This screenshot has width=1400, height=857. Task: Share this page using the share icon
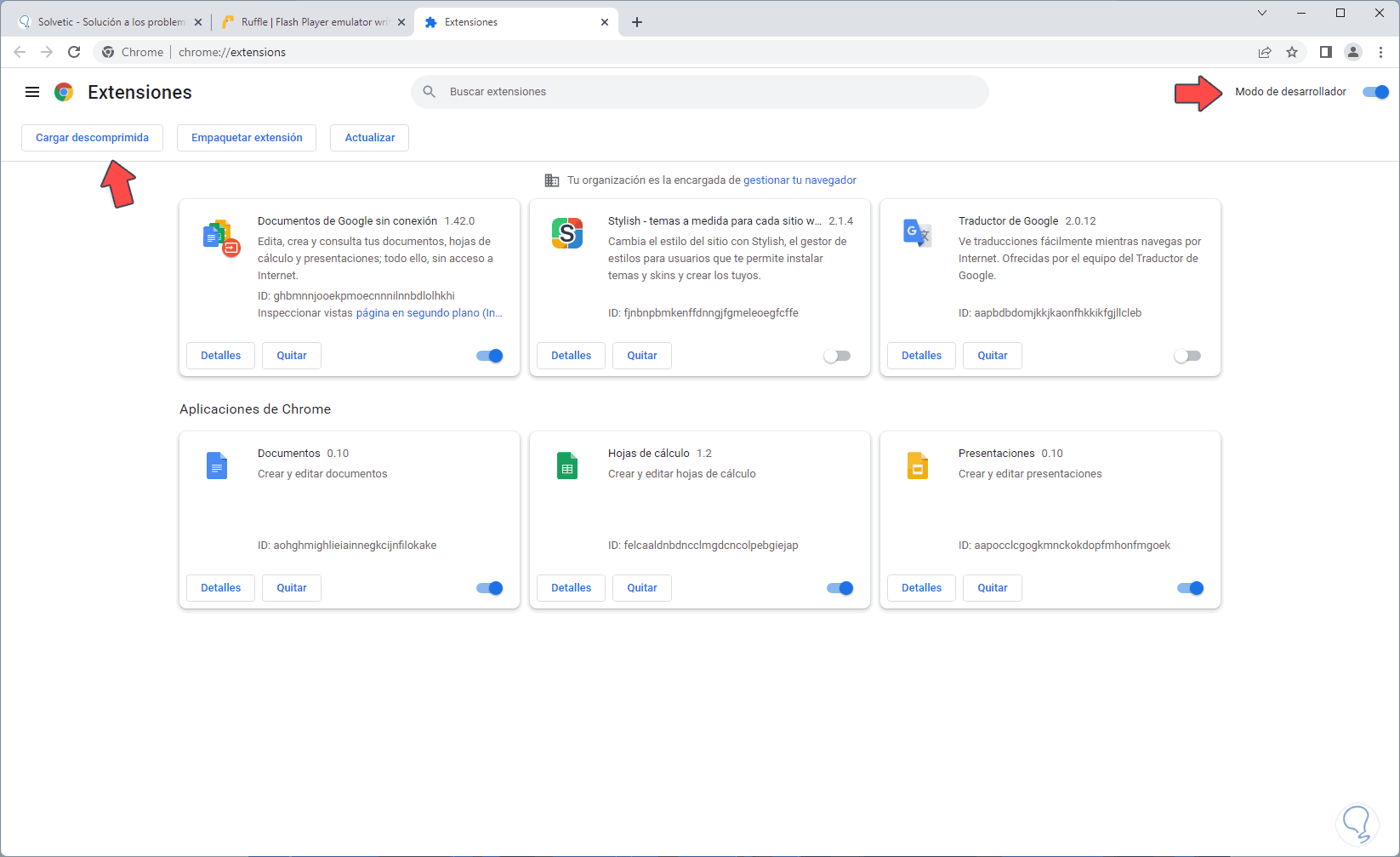click(x=1265, y=52)
